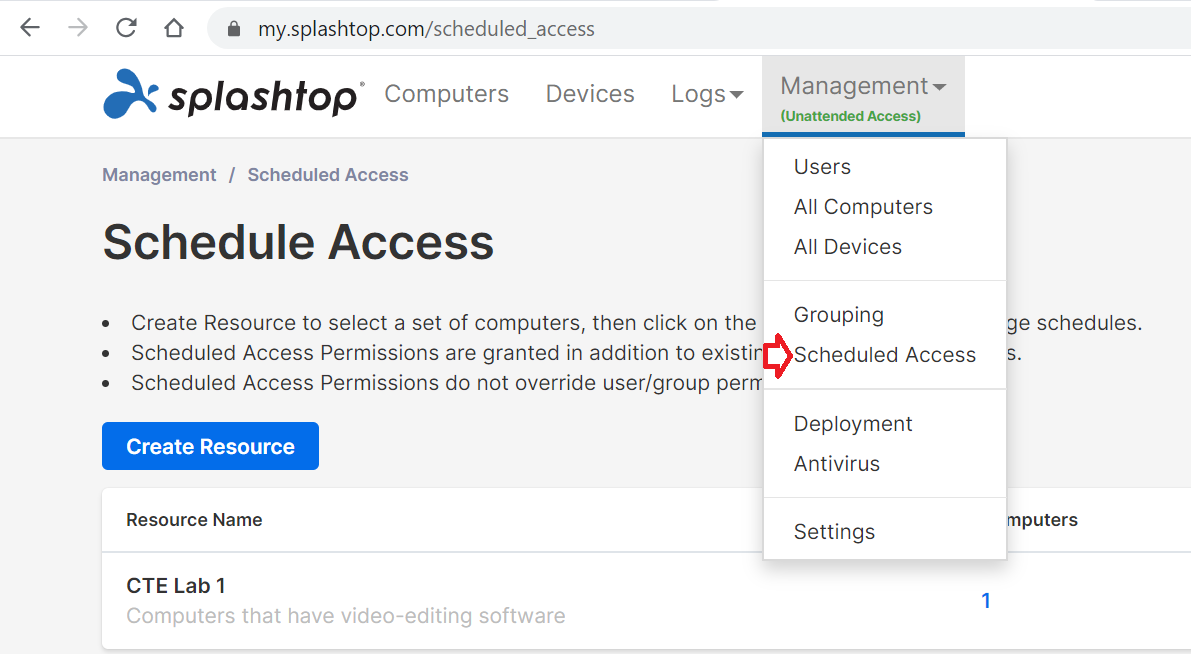This screenshot has height=654, width=1191.
Task: Open the Devices tab
Action: tap(590, 94)
